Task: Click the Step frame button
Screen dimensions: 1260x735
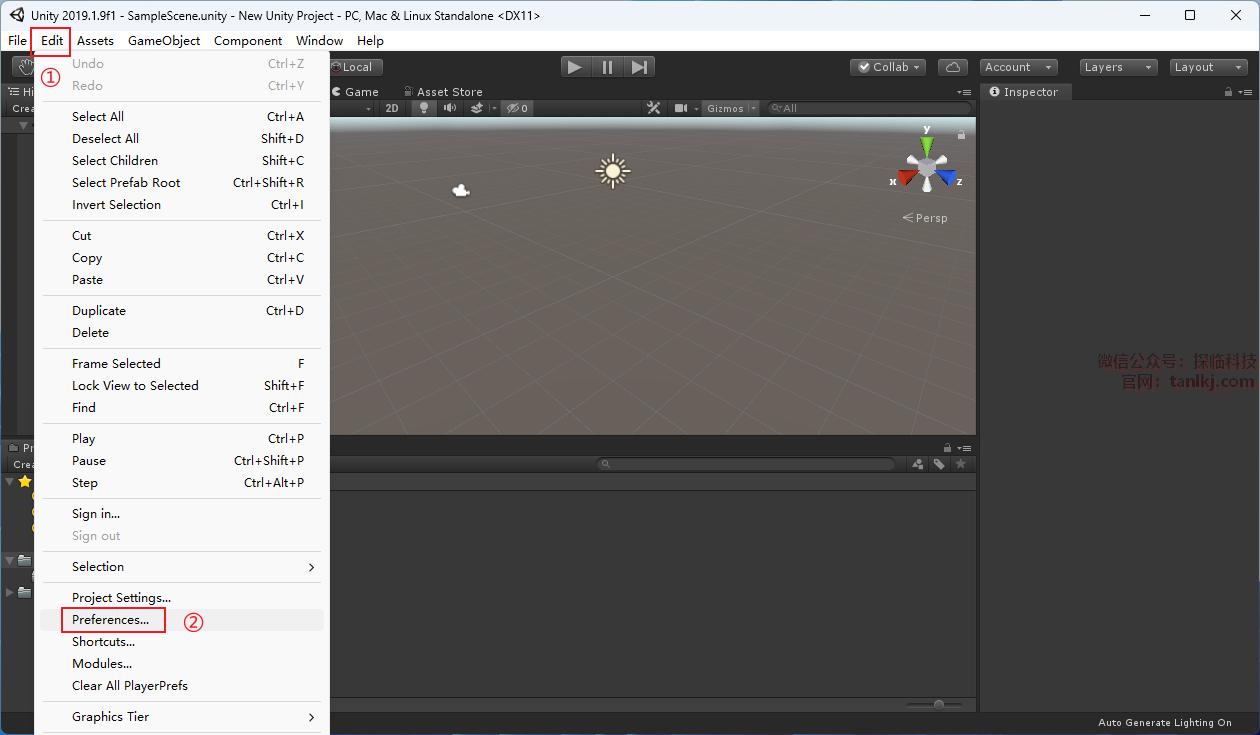Action: click(x=640, y=67)
